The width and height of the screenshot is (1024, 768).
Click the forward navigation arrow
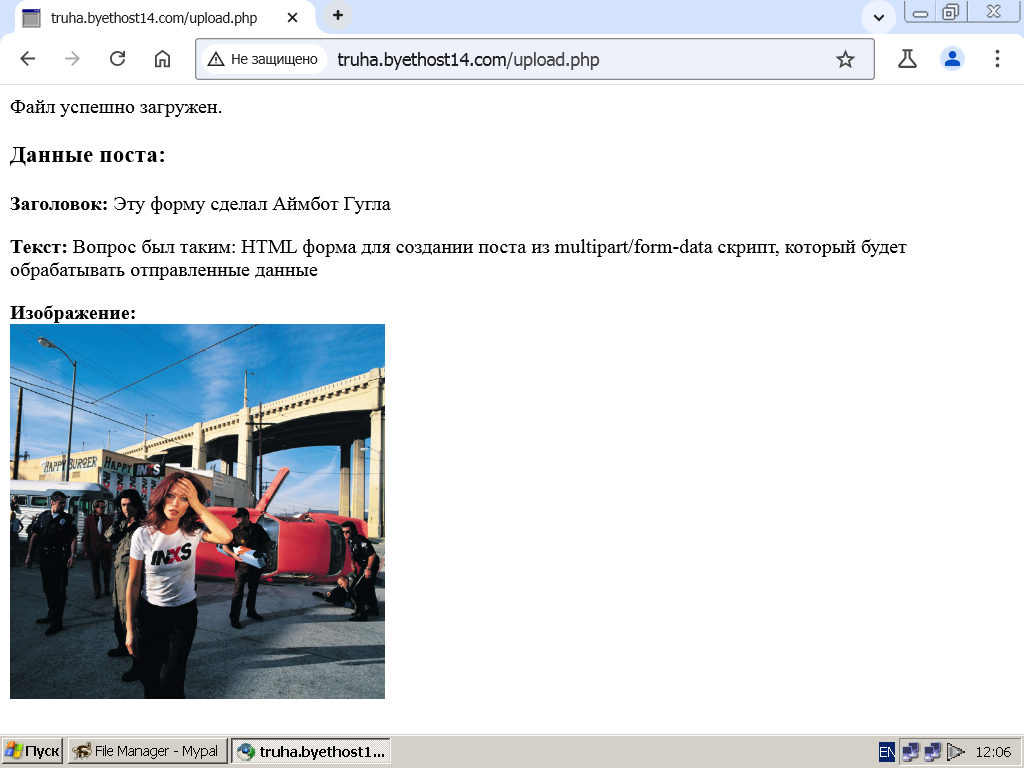tap(72, 59)
